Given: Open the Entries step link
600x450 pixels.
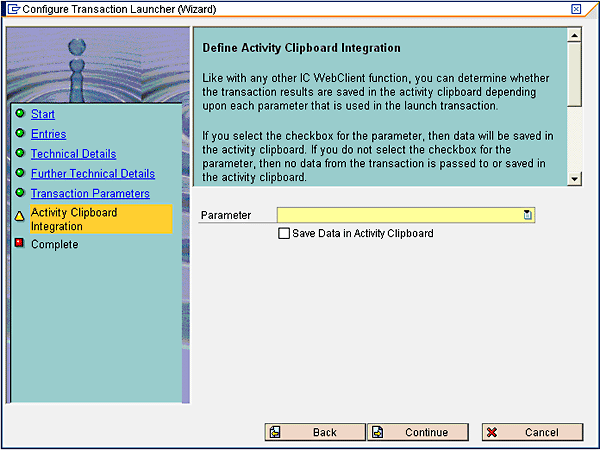Looking at the screenshot, I should [x=49, y=134].
